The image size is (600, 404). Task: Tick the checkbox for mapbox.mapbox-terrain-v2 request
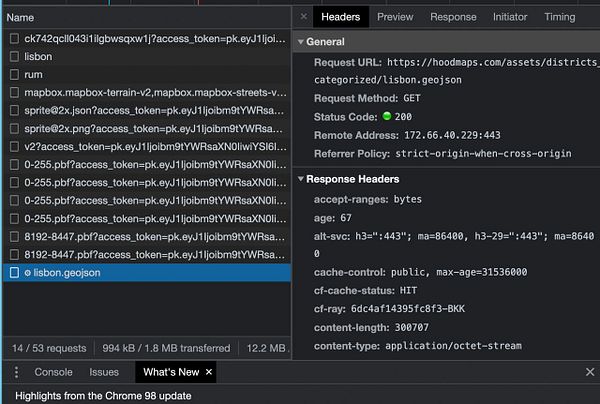click(x=14, y=92)
